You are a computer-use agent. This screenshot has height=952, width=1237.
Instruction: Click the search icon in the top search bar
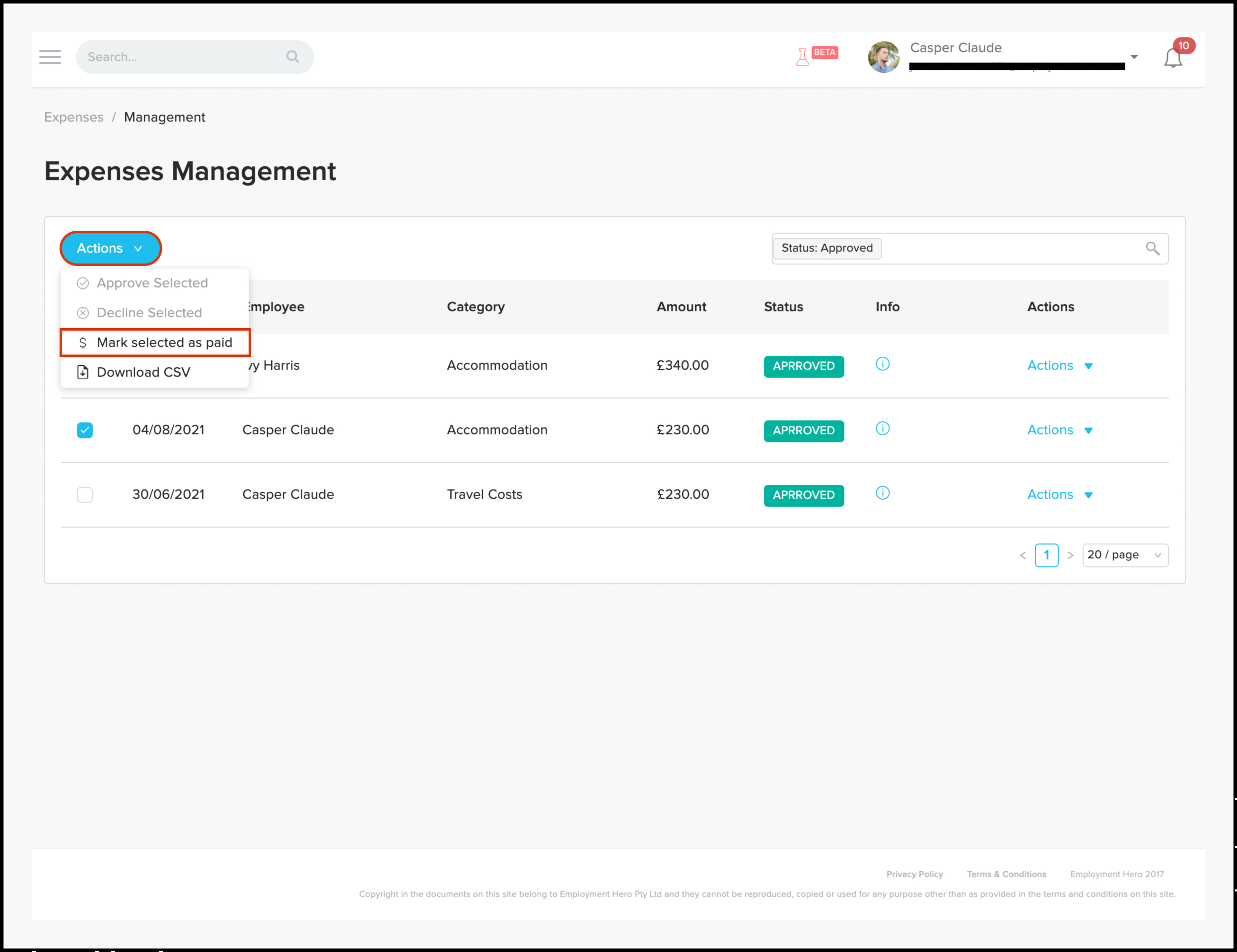292,57
